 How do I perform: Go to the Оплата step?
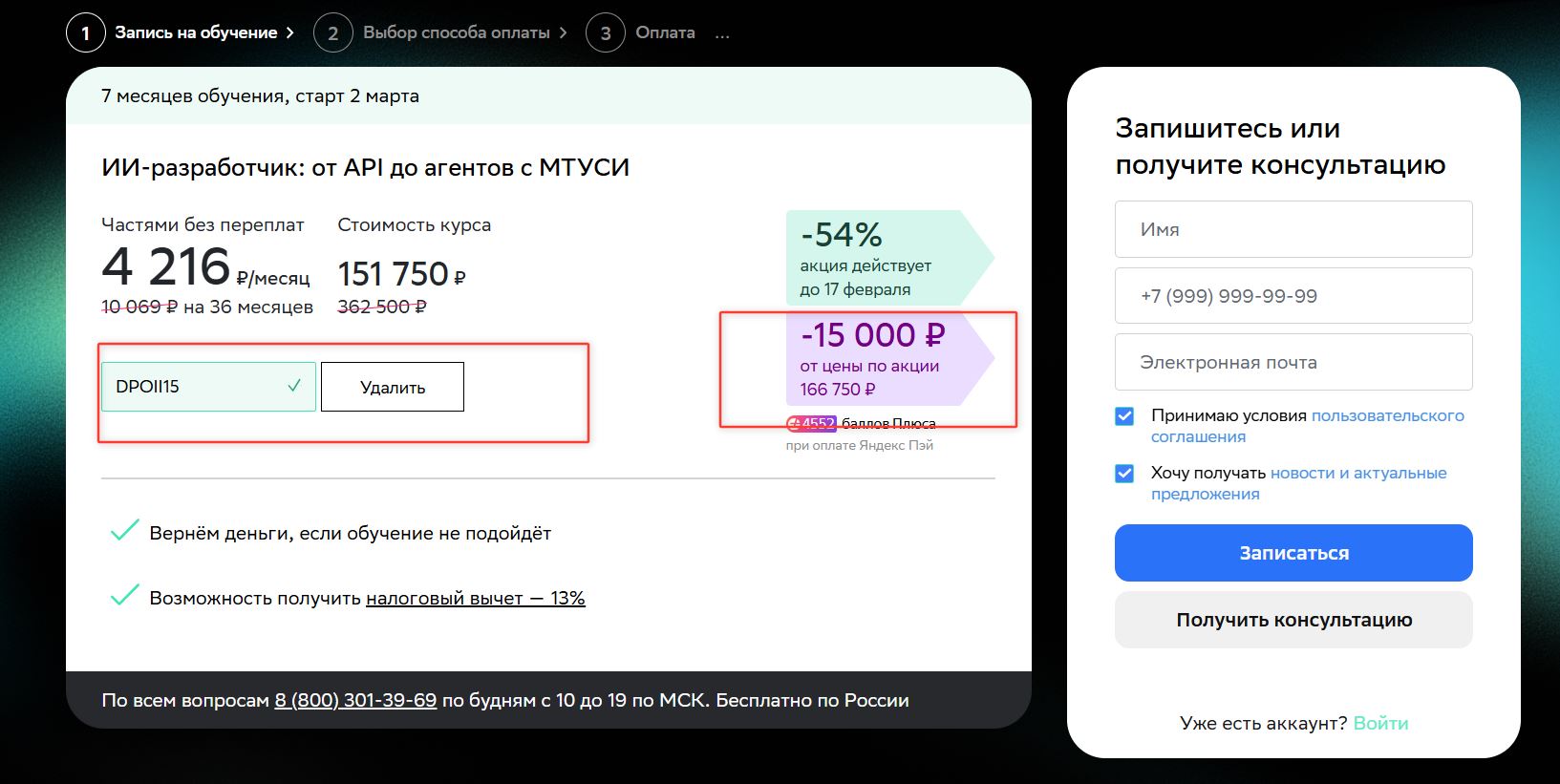point(665,33)
